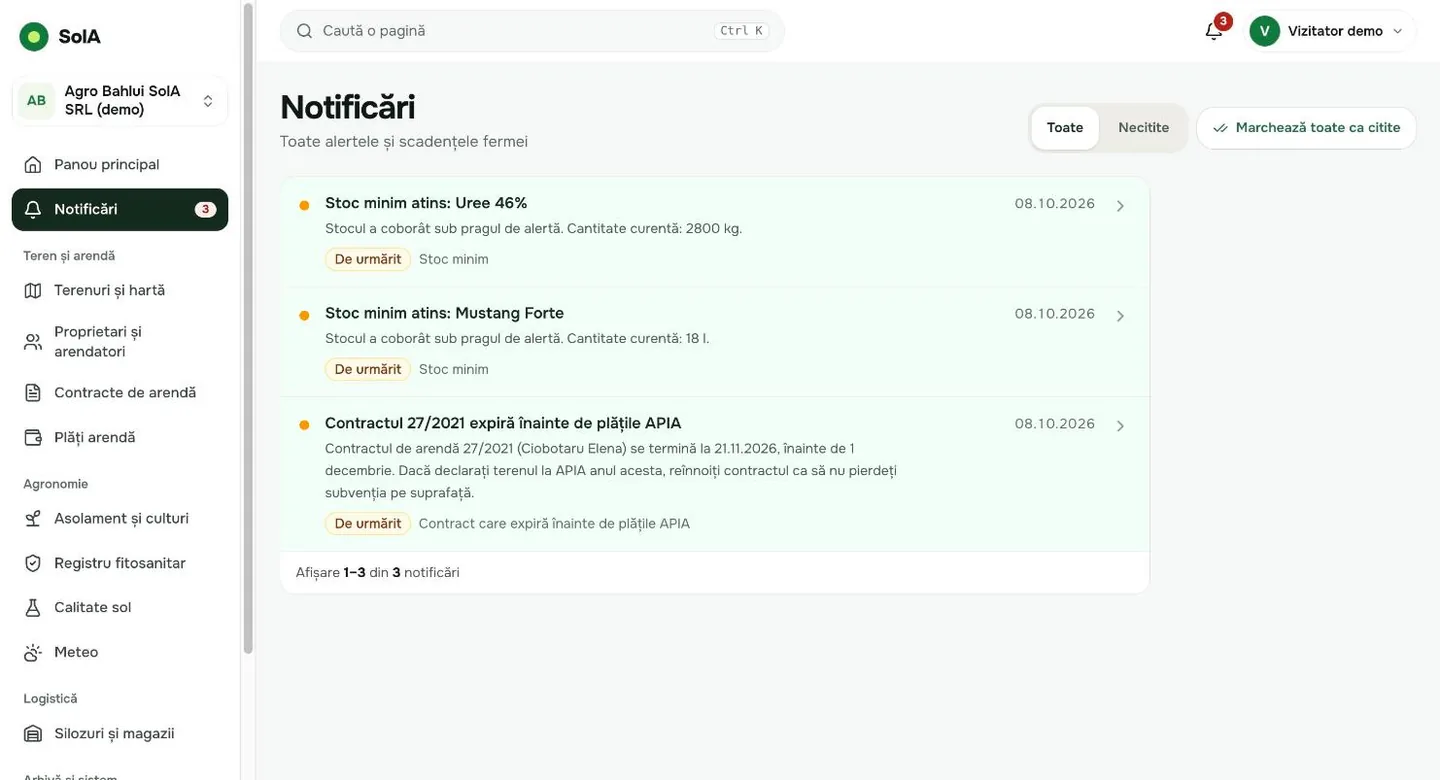Go to Plăți arendă page
Viewport: 1440px width, 780px height.
[x=120, y=437]
